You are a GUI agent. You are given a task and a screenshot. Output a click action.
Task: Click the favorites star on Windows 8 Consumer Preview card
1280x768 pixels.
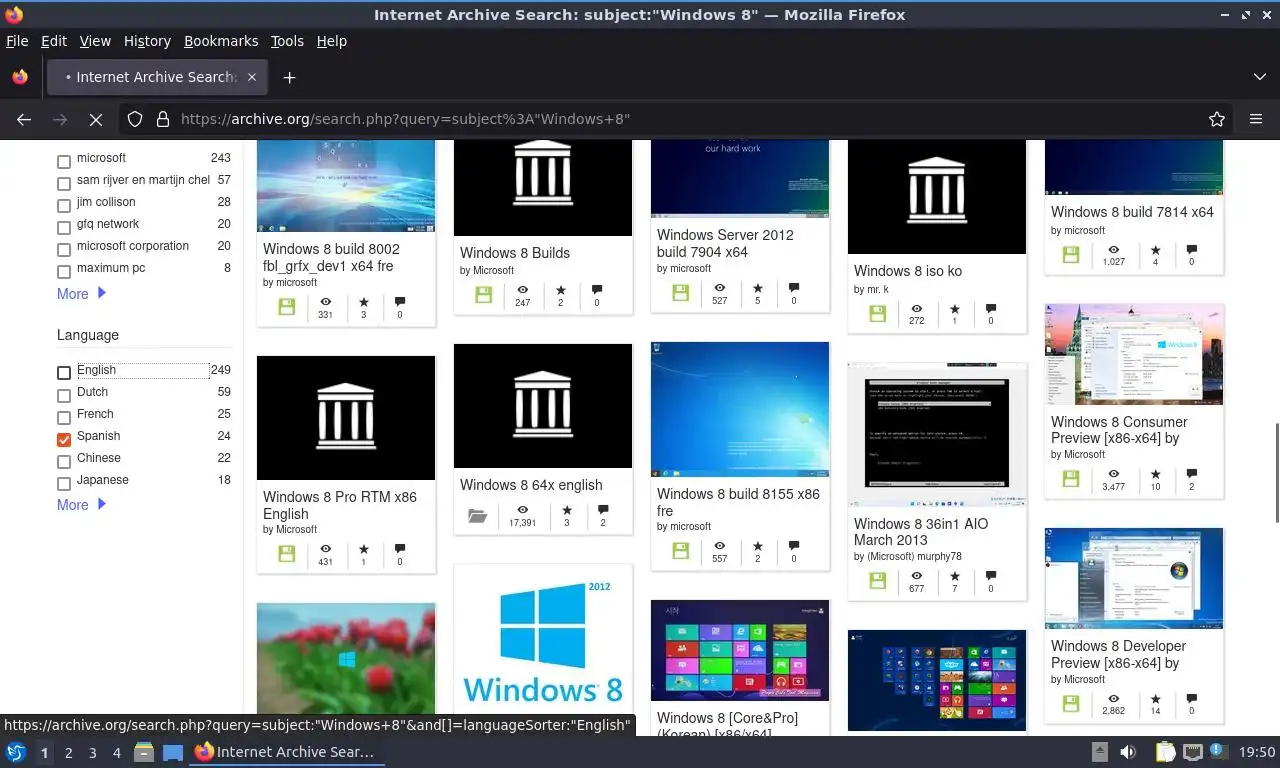click(1155, 475)
